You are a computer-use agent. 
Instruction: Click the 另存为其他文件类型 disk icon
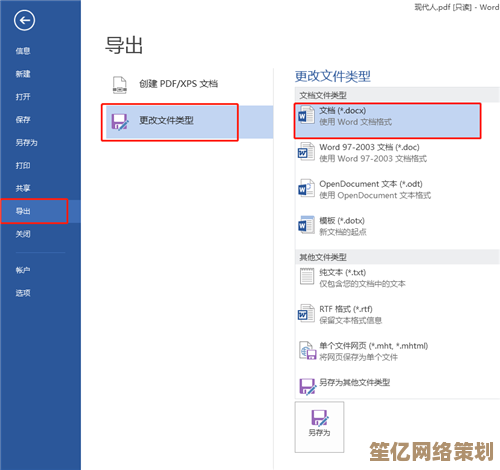coord(307,387)
